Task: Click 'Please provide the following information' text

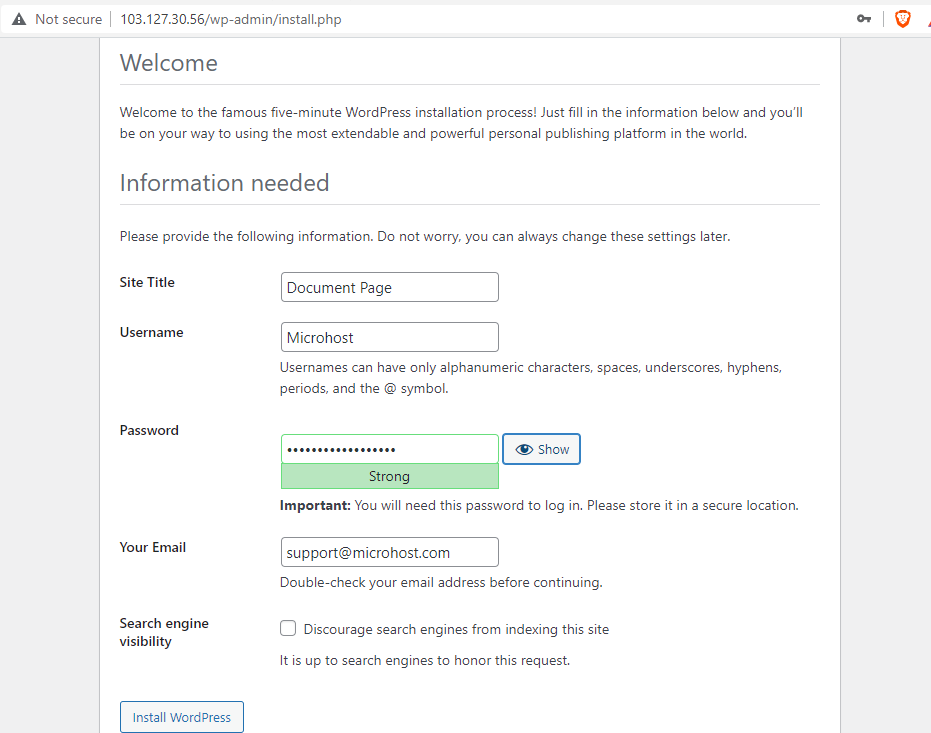Action: 425,236
